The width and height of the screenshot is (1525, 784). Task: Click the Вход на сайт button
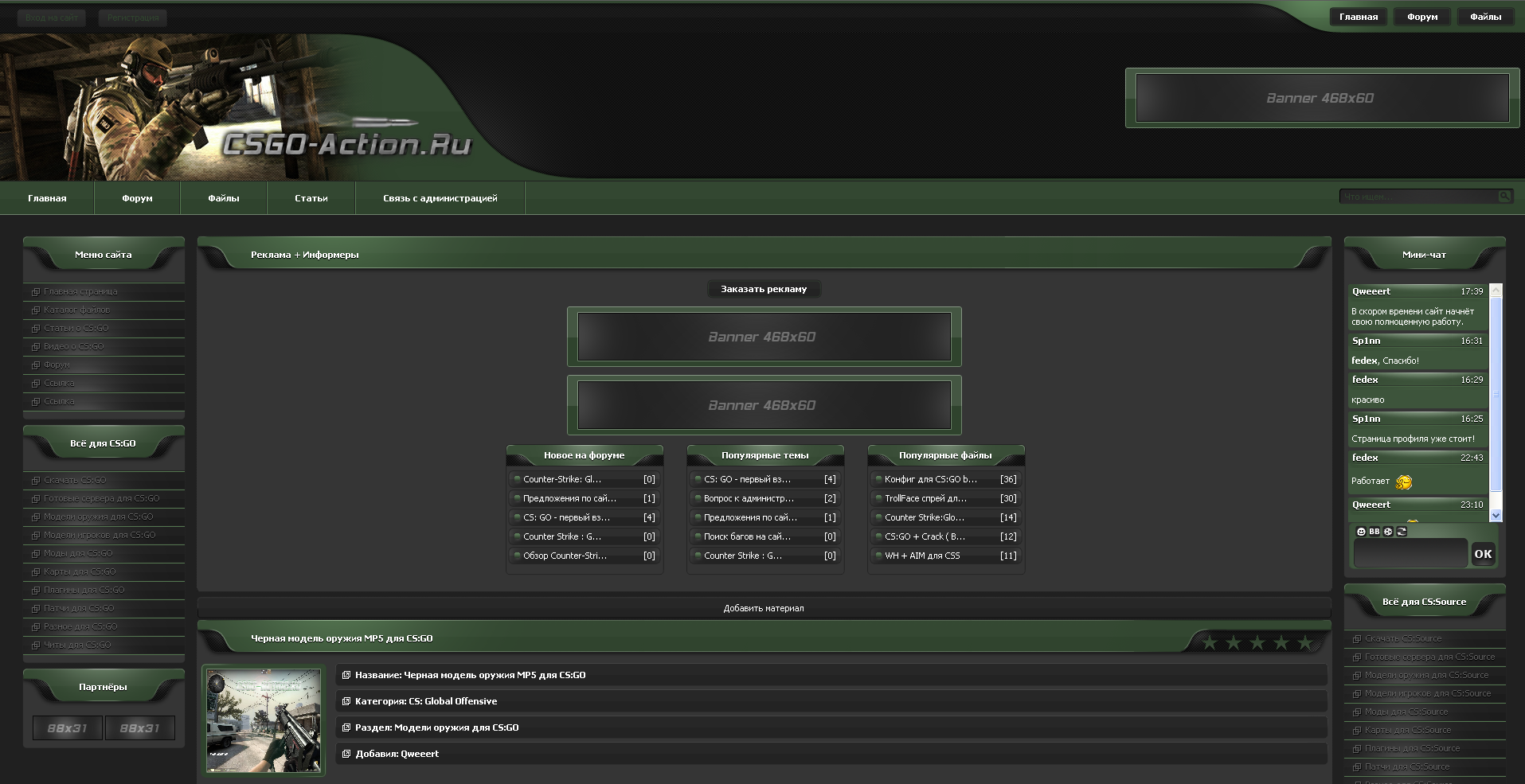pyautogui.click(x=52, y=18)
